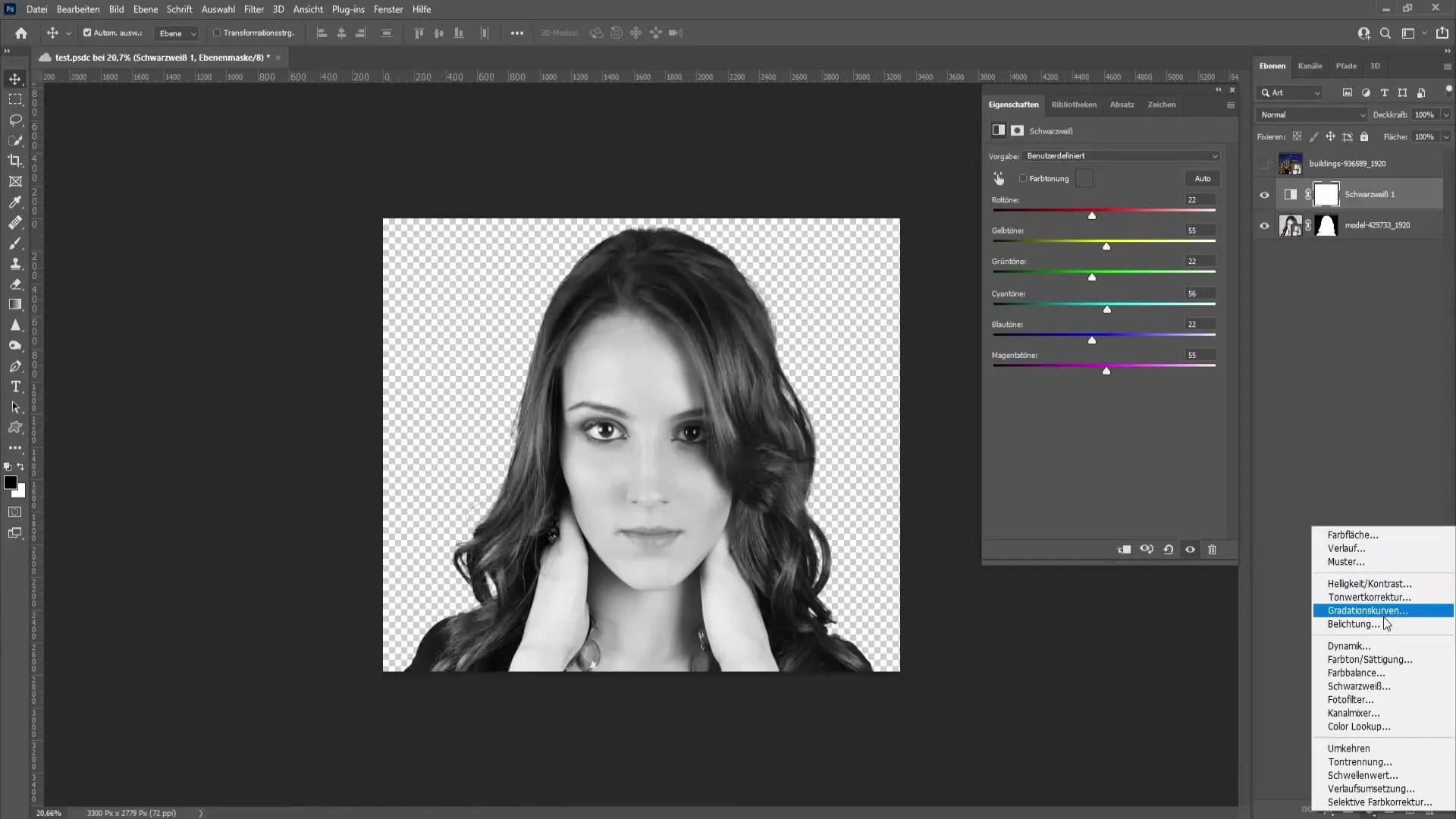Select the Move tool in toolbar
Screen dimensions: 1456x819
click(15, 78)
